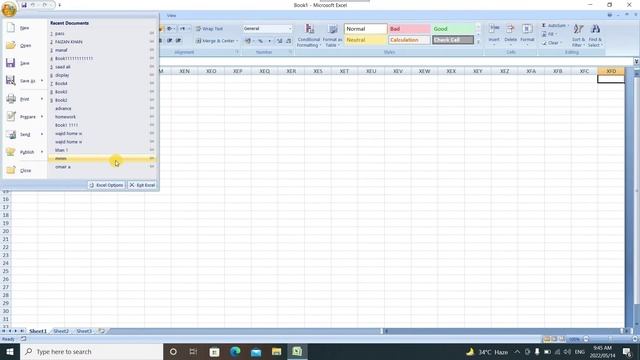The height and width of the screenshot is (360, 640).
Task: Pin the advance recent document
Action: (152, 108)
